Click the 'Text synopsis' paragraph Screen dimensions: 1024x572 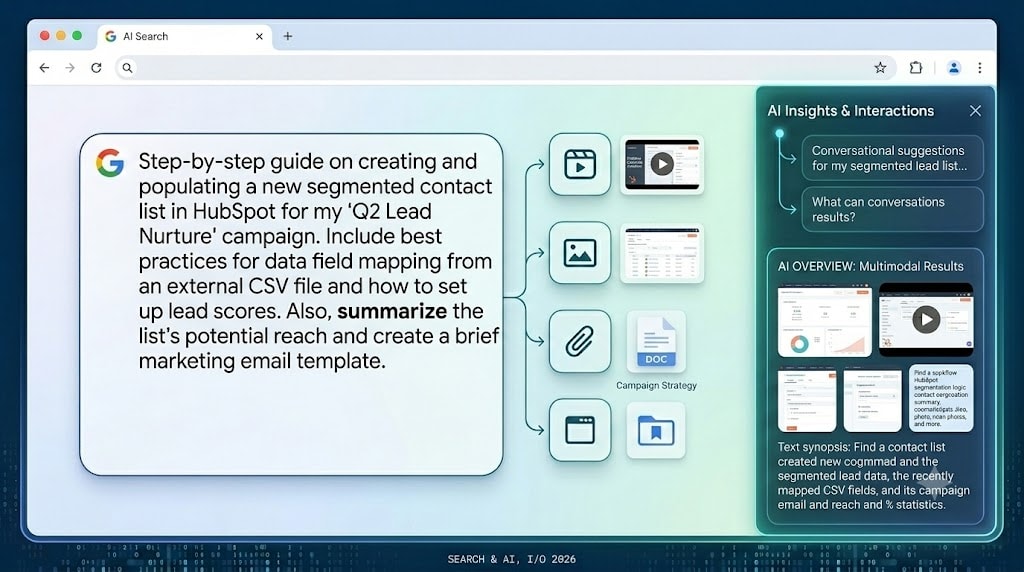point(874,476)
